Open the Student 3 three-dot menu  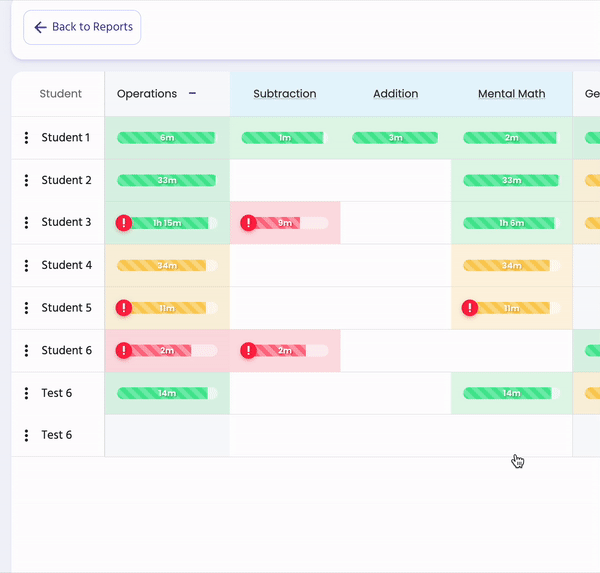coord(26,222)
